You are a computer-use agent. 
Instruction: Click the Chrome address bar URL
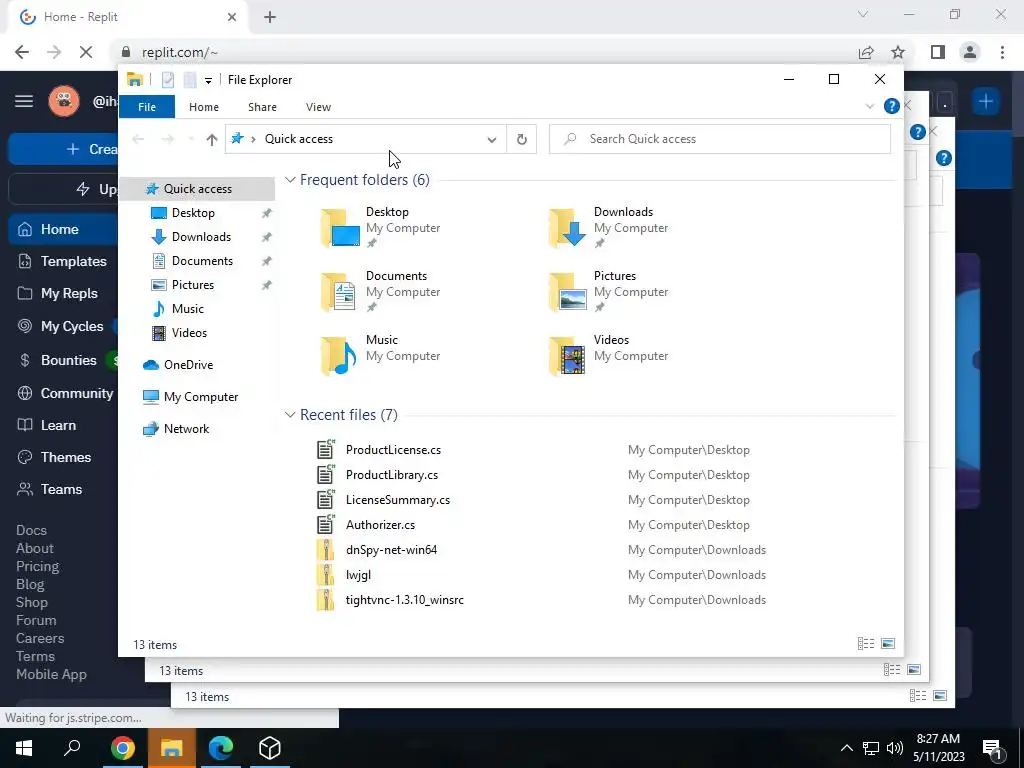(x=180, y=52)
